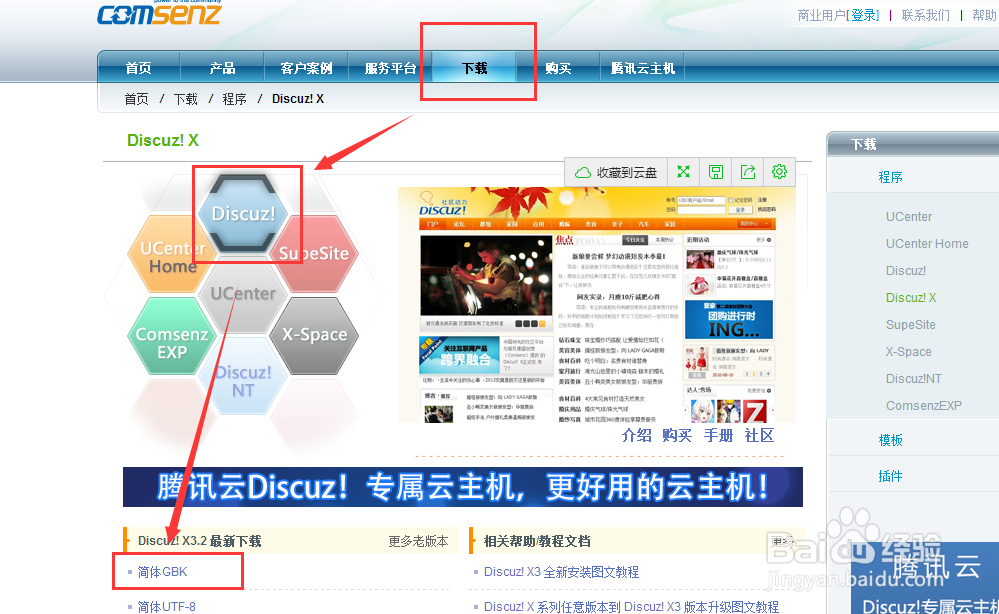Screen dimensions: 999x614
Task: Choose the gray UCenter hexagon
Action: coord(243,294)
